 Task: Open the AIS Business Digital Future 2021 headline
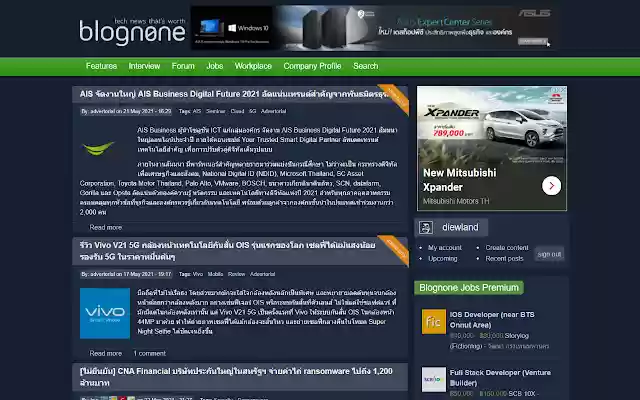pos(234,94)
